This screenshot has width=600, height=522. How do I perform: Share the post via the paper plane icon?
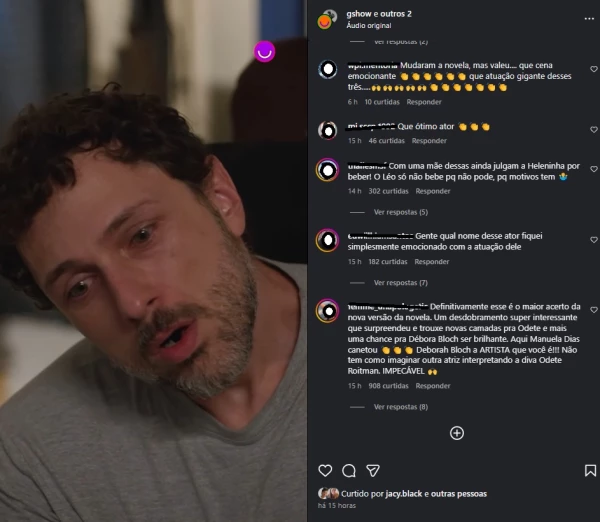pyautogui.click(x=373, y=470)
